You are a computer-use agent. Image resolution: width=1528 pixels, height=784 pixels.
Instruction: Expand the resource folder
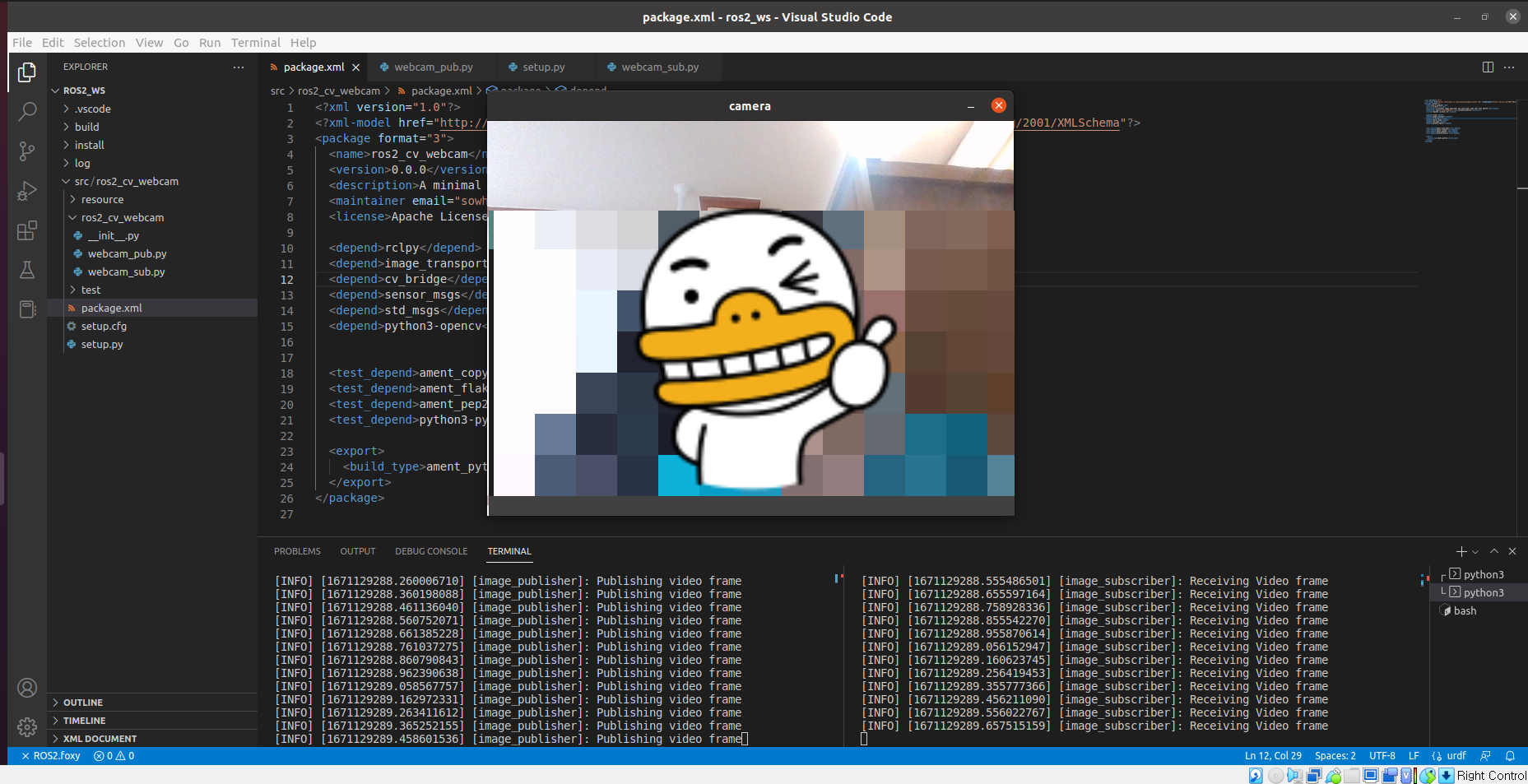pyautogui.click(x=152, y=199)
